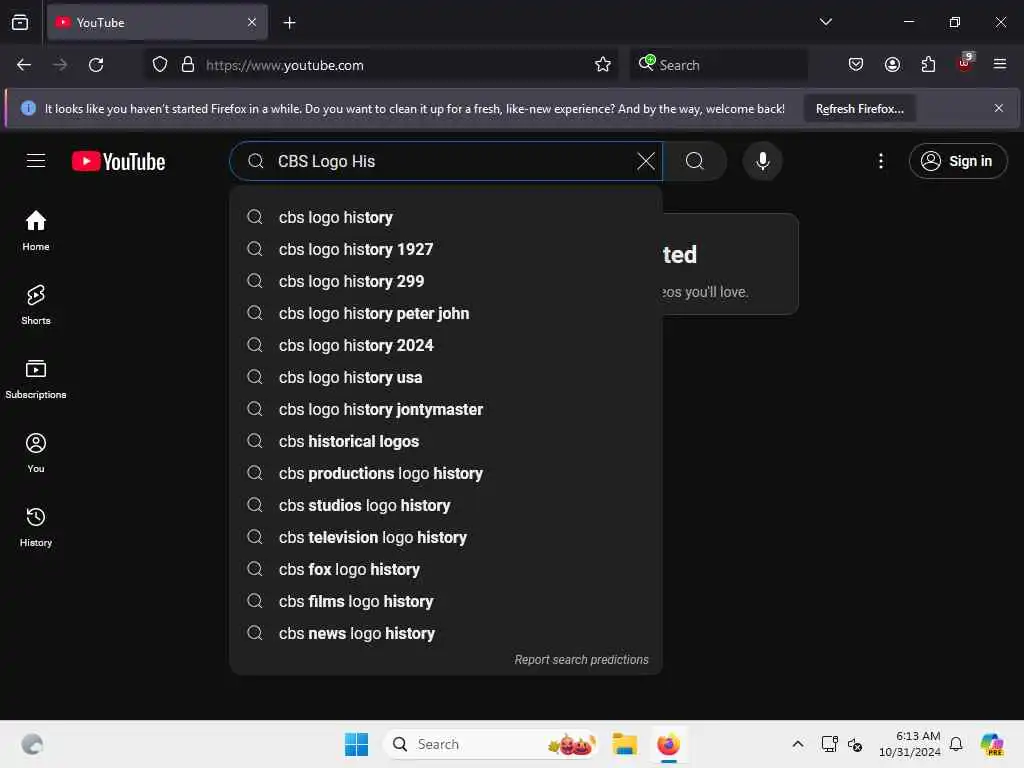Open Shorts in sidebar
The height and width of the screenshot is (768, 1024).
click(36, 304)
